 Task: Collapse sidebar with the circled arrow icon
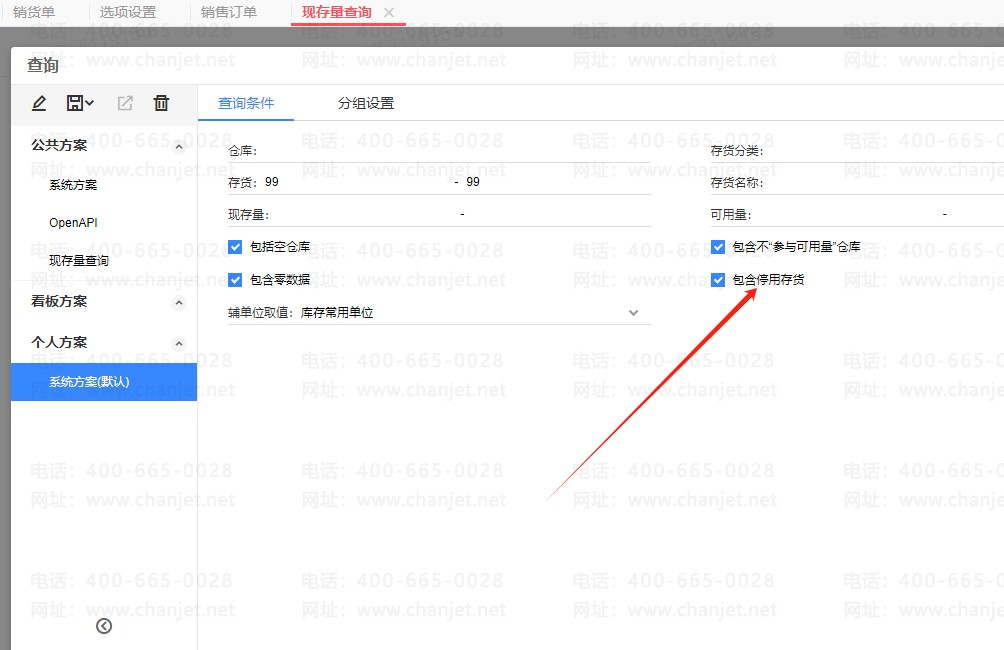click(x=104, y=626)
